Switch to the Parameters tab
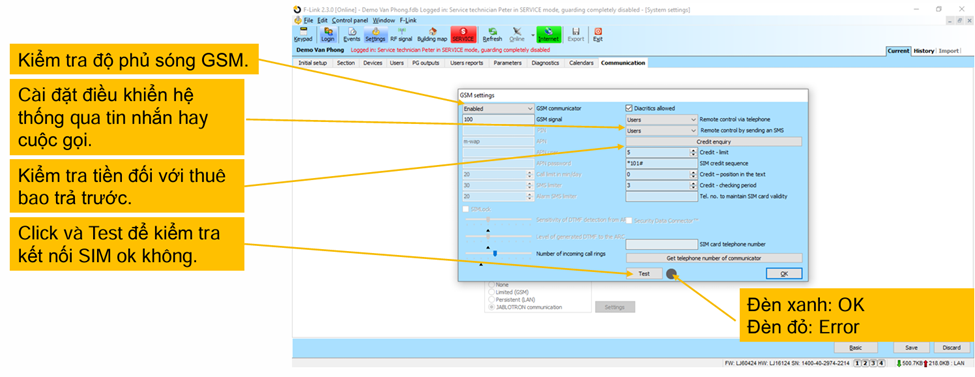975x377 pixels. [x=507, y=63]
